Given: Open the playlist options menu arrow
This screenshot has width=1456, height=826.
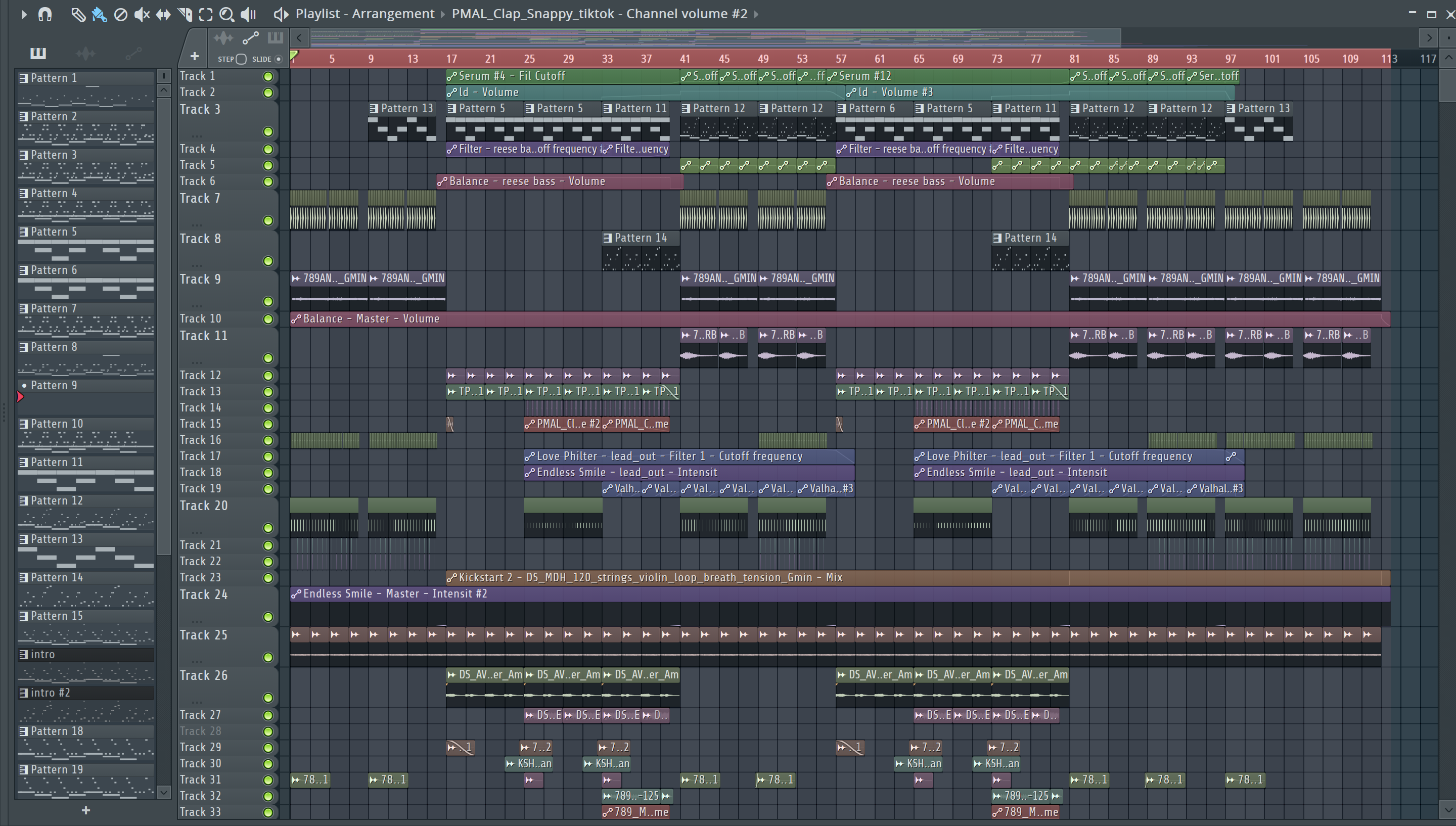Looking at the screenshot, I should tap(24, 14).
